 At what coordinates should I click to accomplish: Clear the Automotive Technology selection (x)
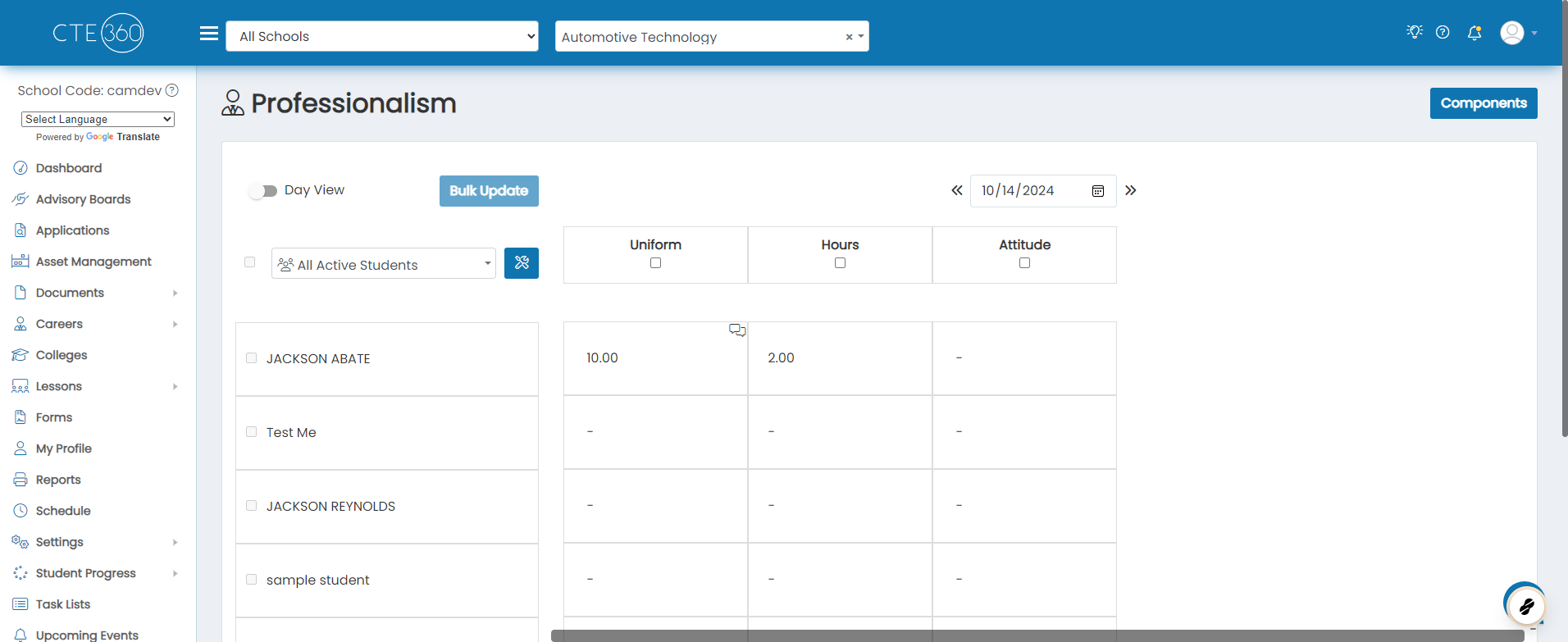coord(849,37)
